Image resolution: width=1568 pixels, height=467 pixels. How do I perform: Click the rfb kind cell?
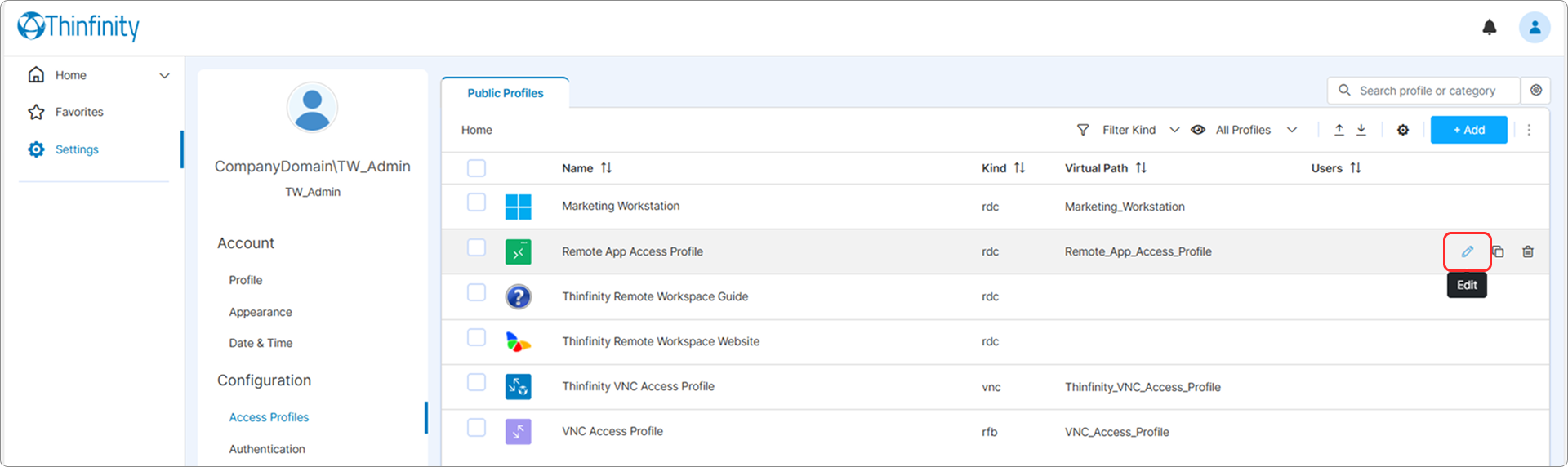(x=989, y=432)
